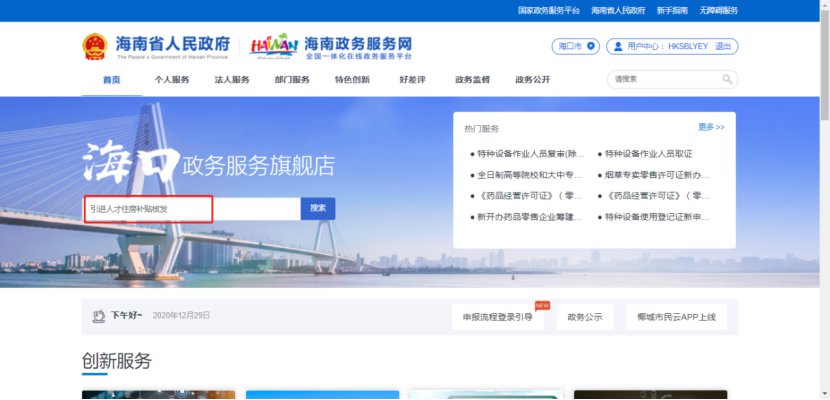Focus the banner search field with 引进人才住房补贴核发
Screen dimensions: 830x400
[x=193, y=209]
